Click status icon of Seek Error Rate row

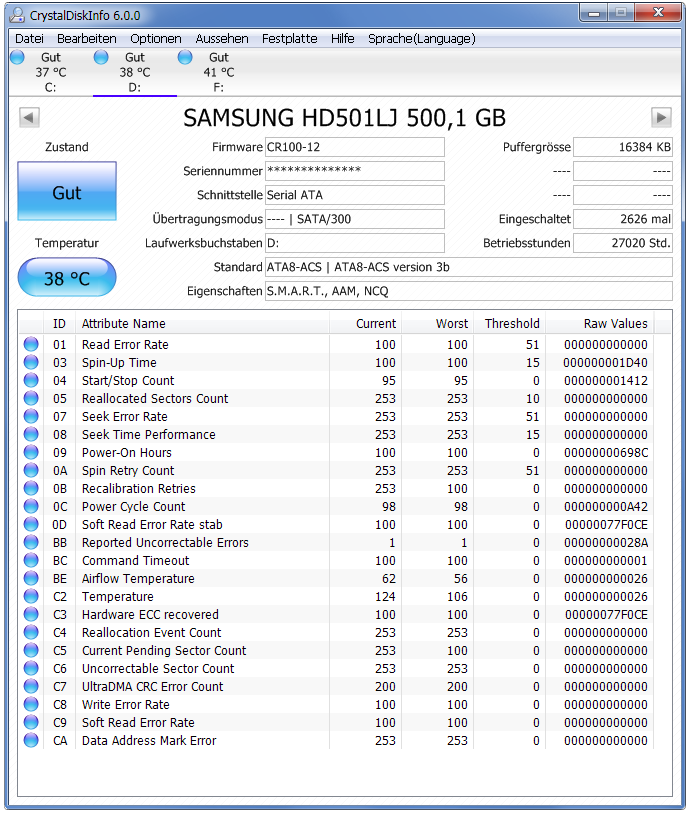(x=31, y=416)
